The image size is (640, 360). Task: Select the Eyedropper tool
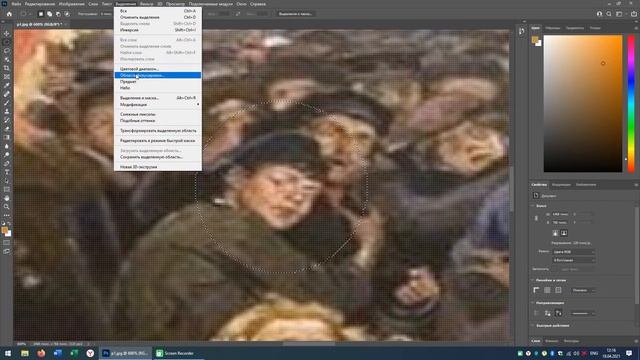7,85
